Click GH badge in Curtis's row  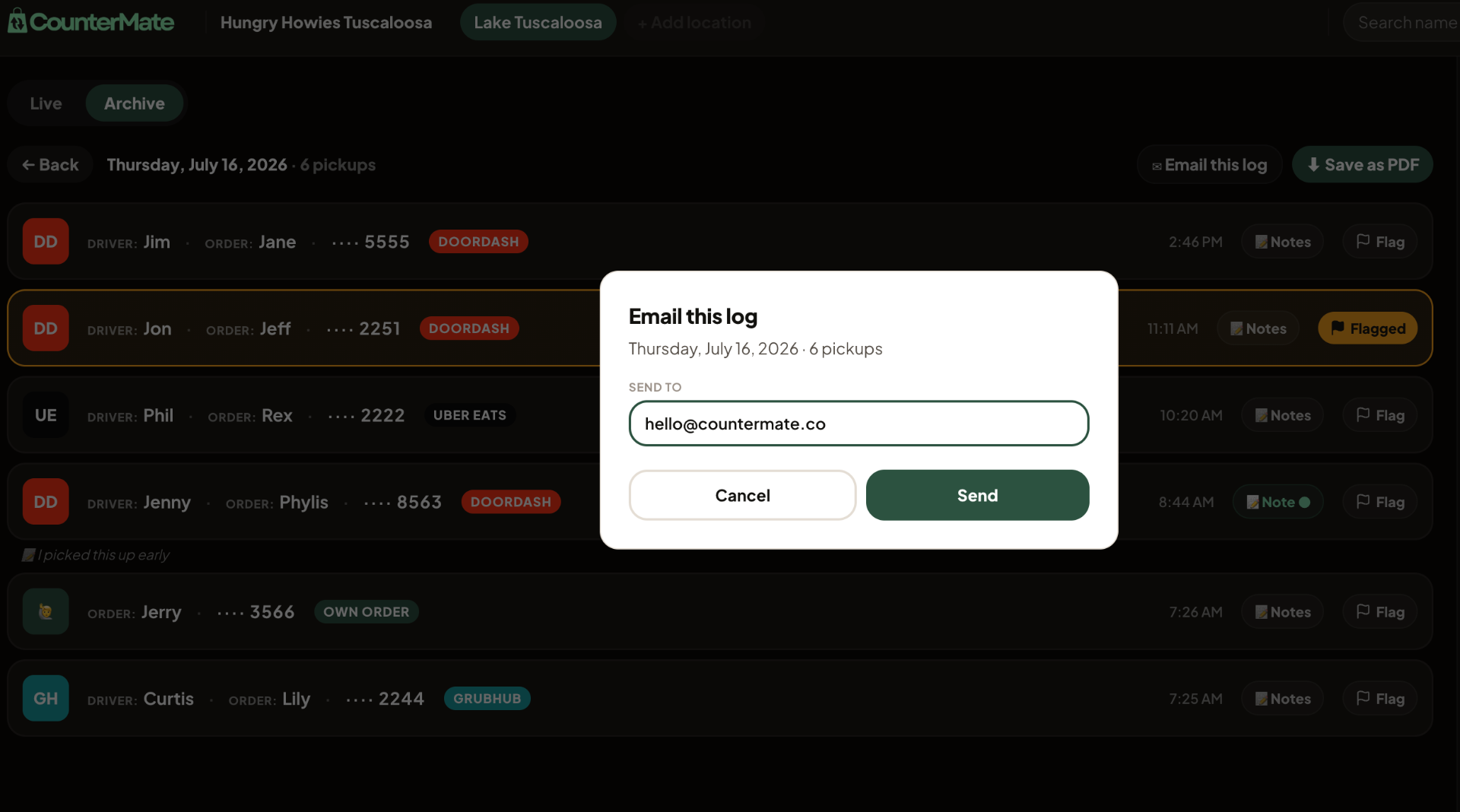tap(46, 699)
